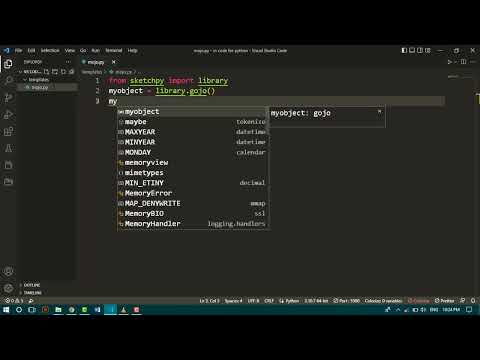480x360 pixels.
Task: Change indentation via Spaces: 4
Action: 233,301
